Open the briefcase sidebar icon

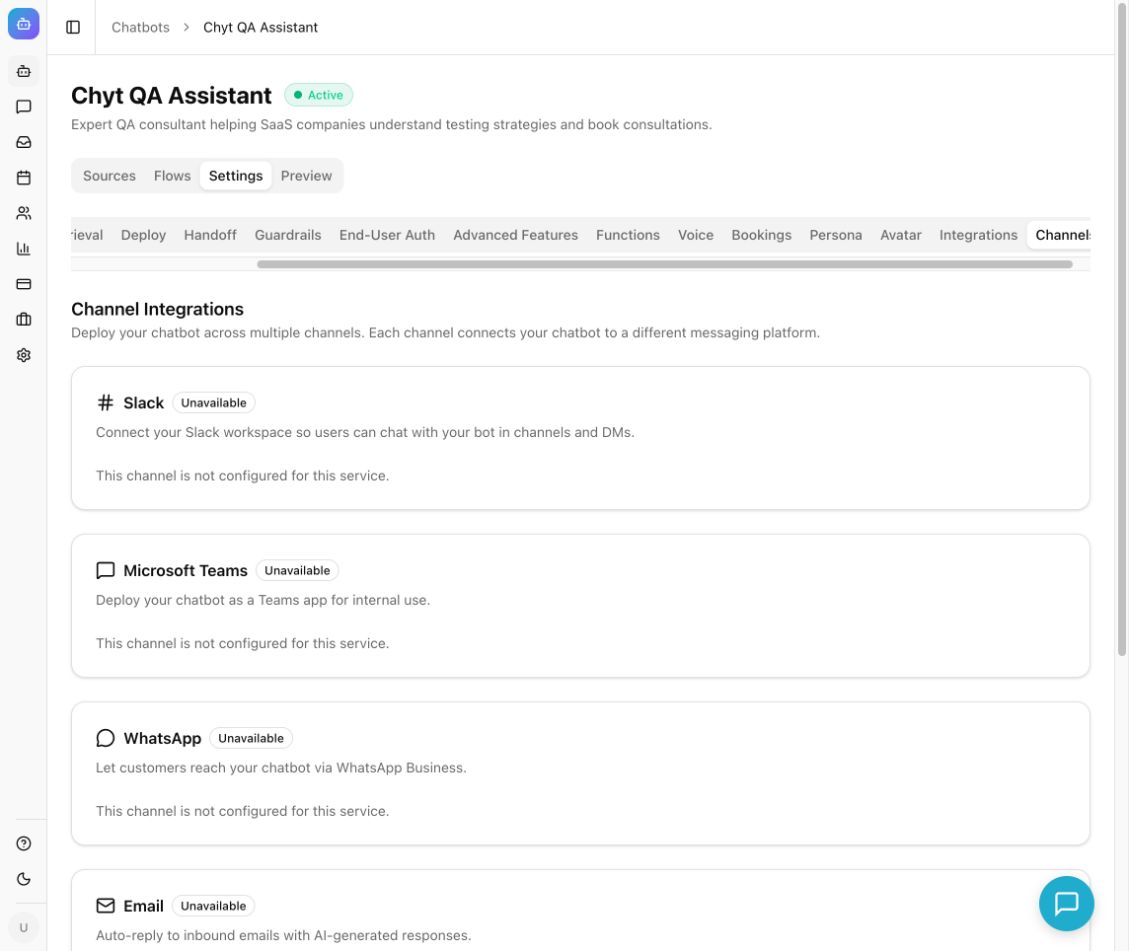click(24, 319)
